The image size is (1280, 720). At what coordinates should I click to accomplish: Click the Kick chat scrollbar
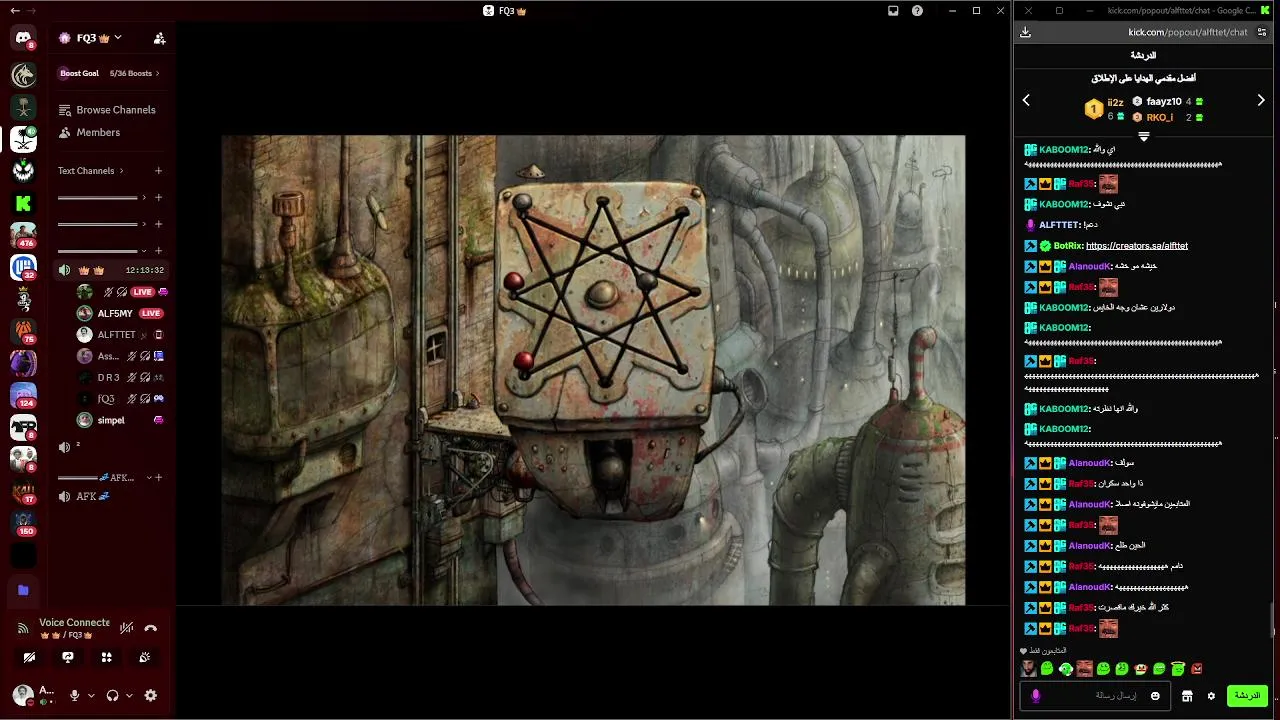pos(1273,620)
